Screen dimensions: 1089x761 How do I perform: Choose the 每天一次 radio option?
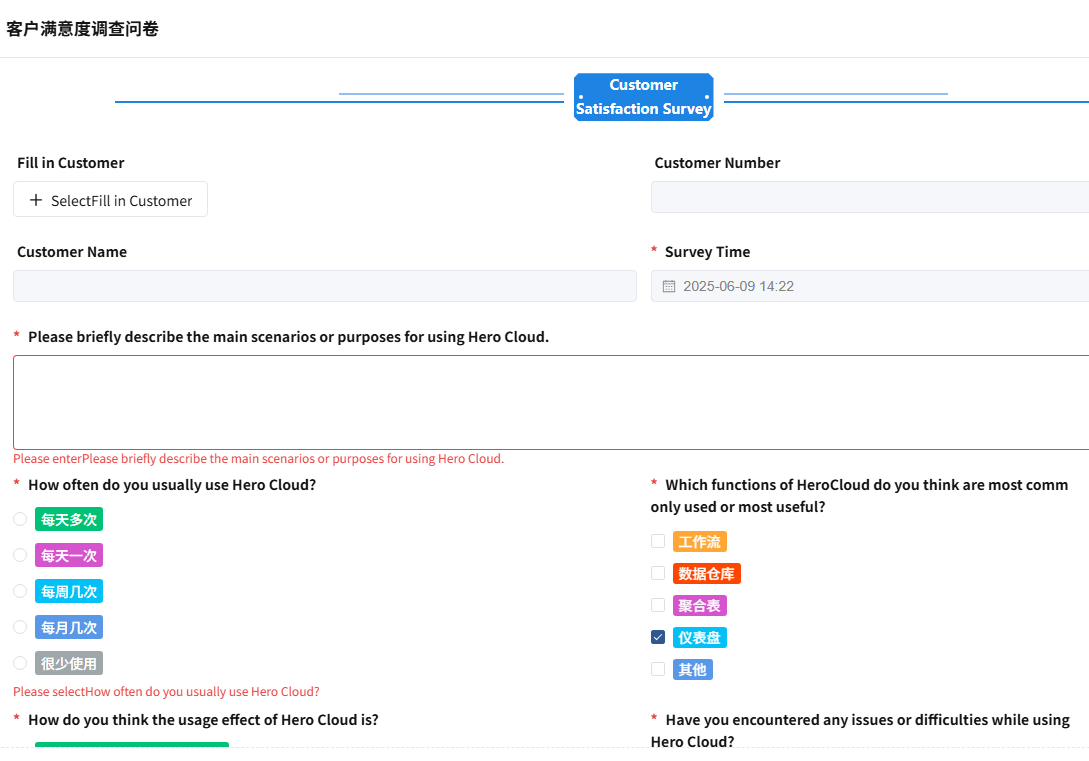[20, 555]
